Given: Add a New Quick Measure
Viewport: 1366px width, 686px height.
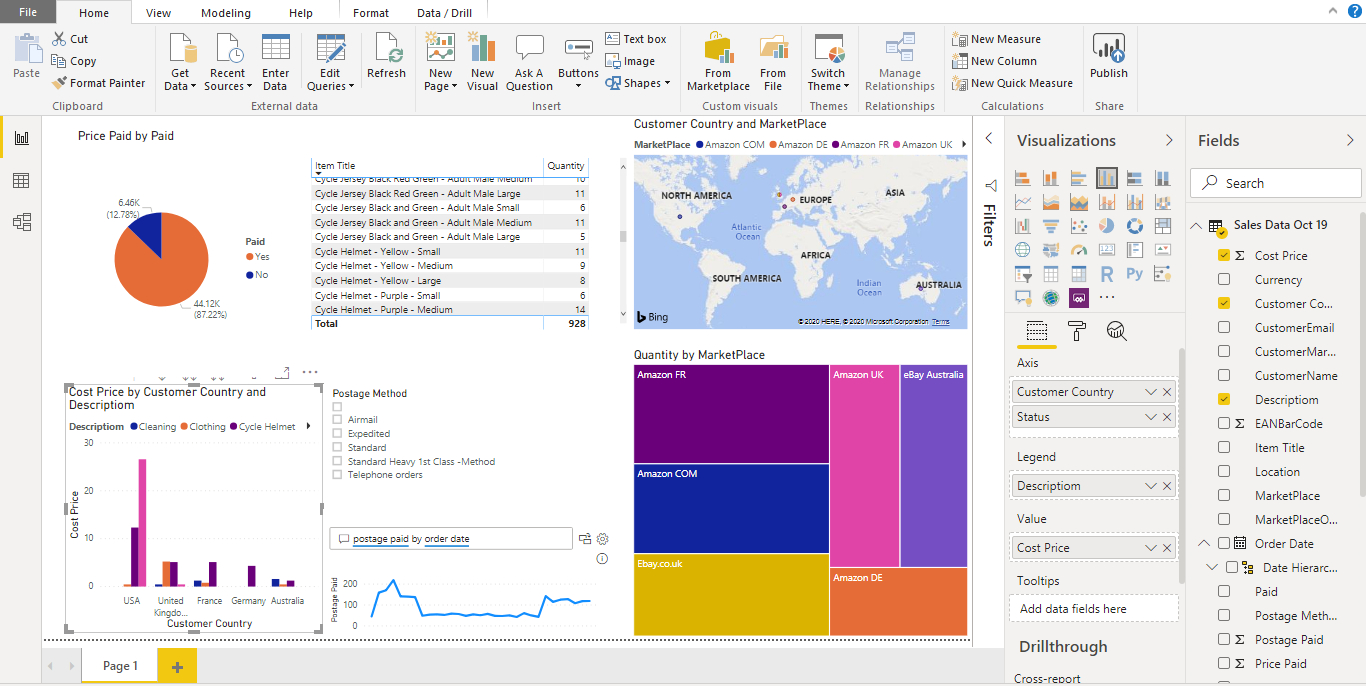Looking at the screenshot, I should tap(1012, 83).
